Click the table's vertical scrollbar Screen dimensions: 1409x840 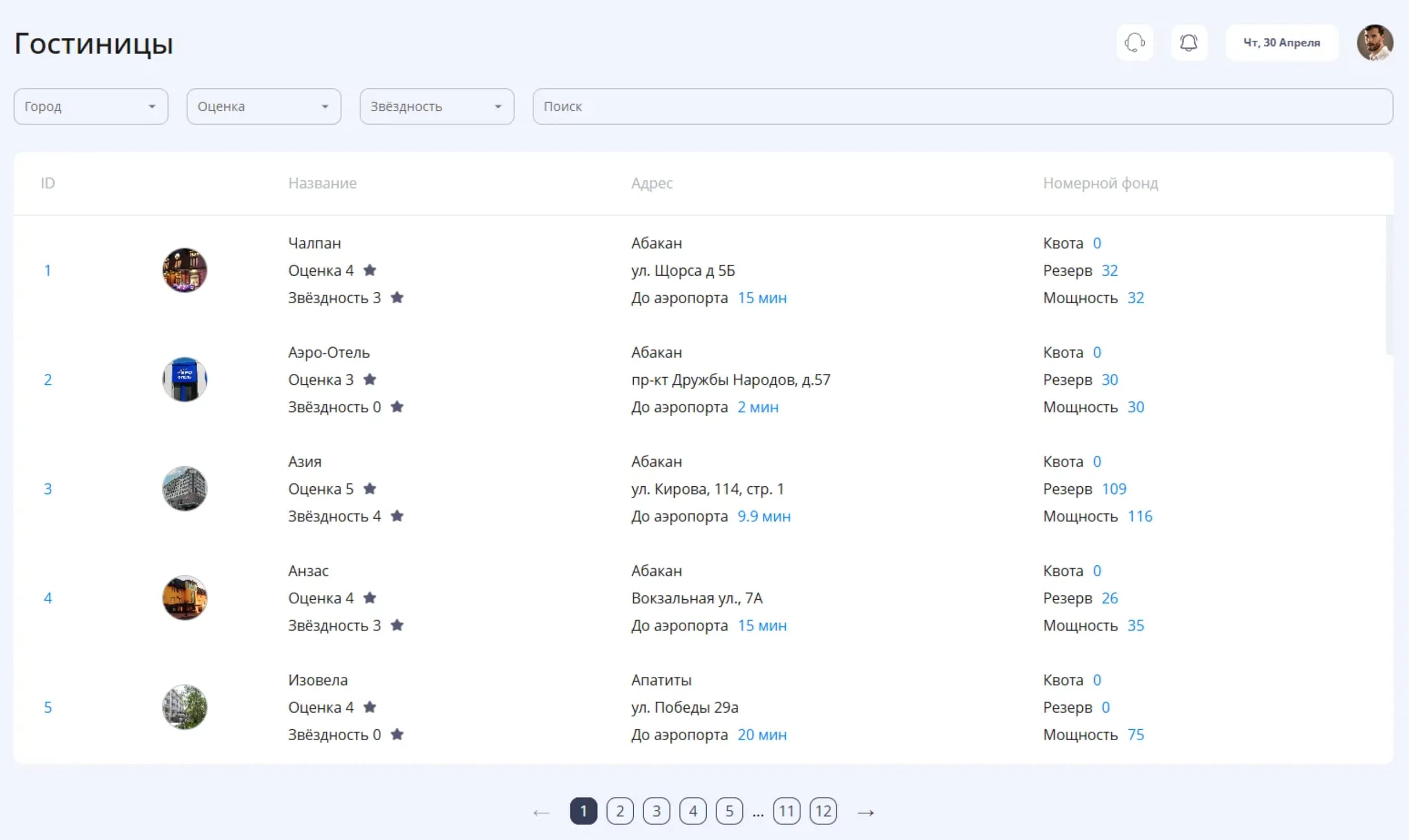coord(1389,285)
